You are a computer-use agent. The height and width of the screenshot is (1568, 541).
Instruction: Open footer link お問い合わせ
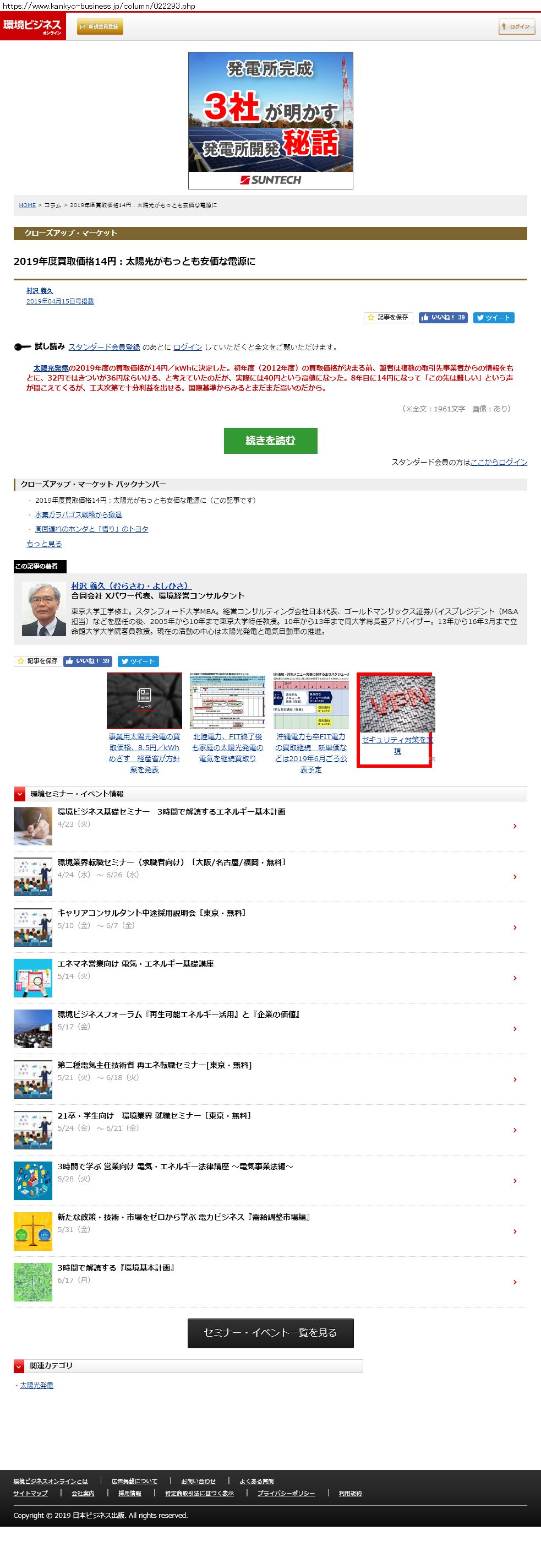[x=198, y=1481]
